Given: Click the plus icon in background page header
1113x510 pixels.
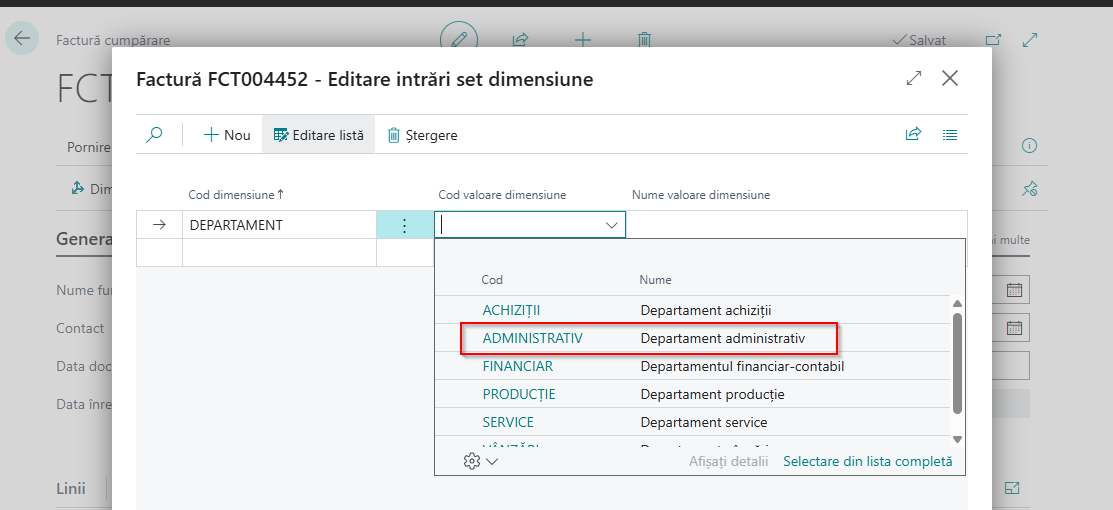Looking at the screenshot, I should [582, 40].
